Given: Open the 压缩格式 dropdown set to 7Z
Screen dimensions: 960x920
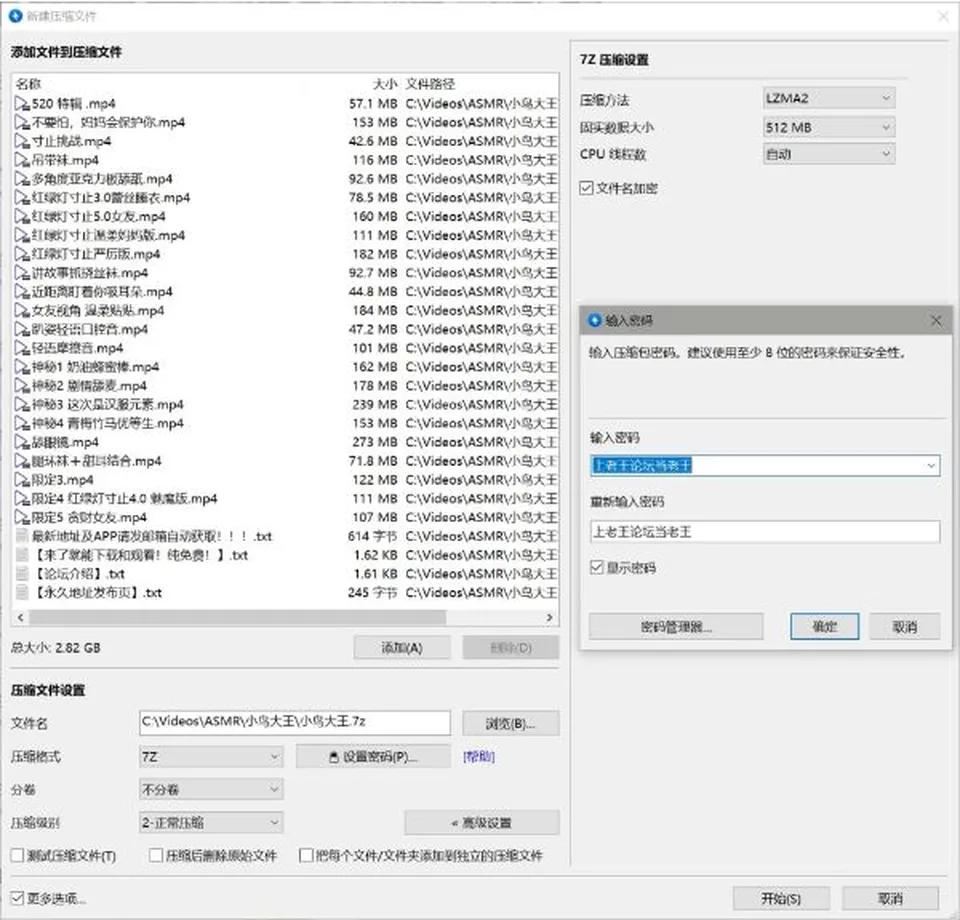Looking at the screenshot, I should (211, 757).
